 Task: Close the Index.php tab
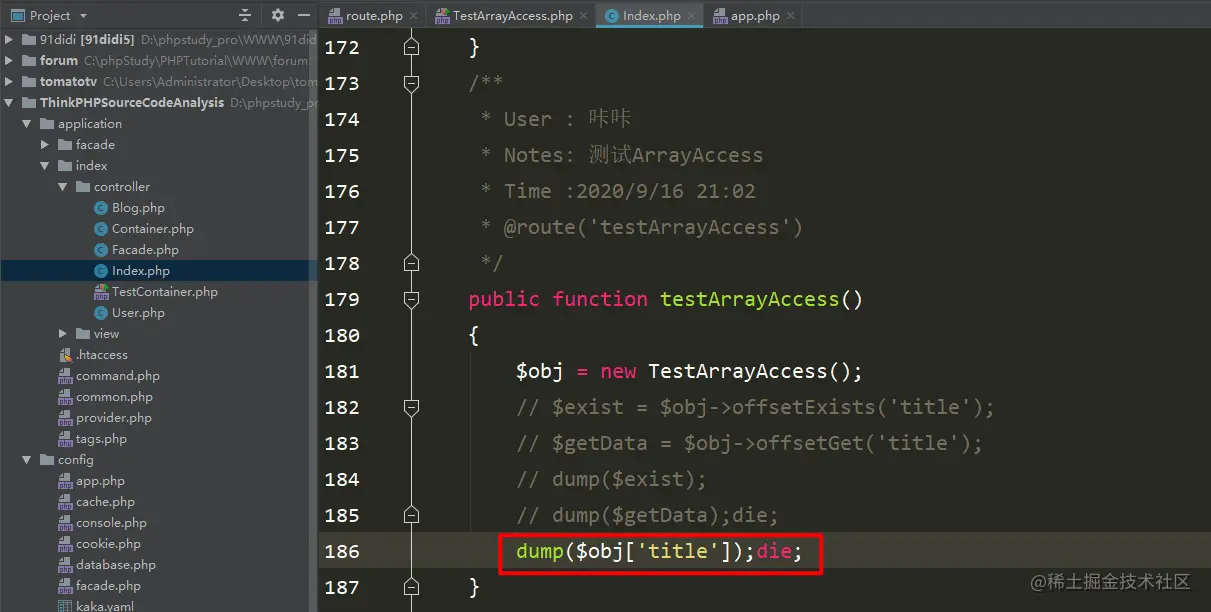(691, 16)
